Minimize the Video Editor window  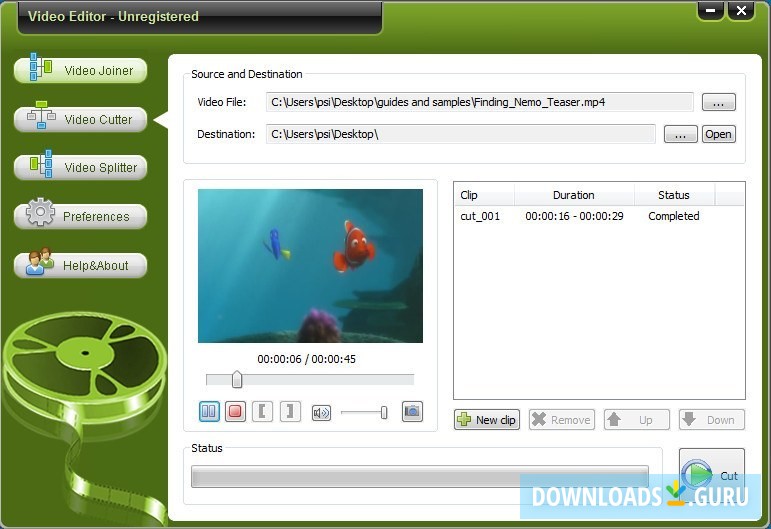click(711, 11)
